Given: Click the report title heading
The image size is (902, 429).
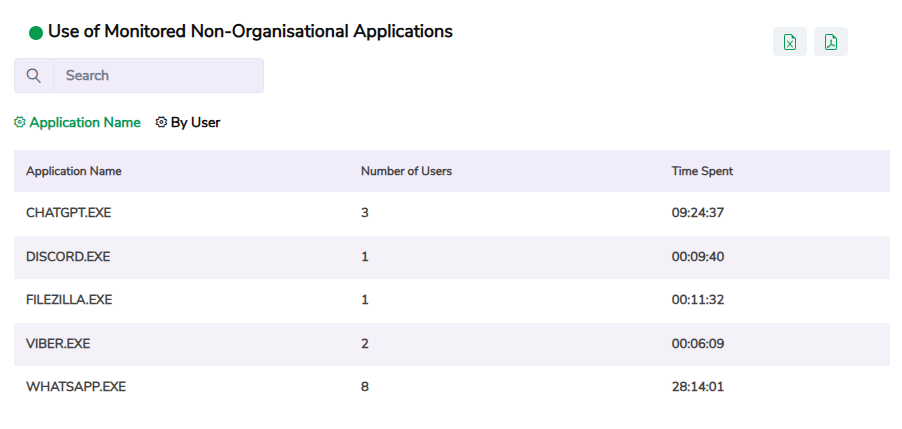Looking at the screenshot, I should (250, 32).
